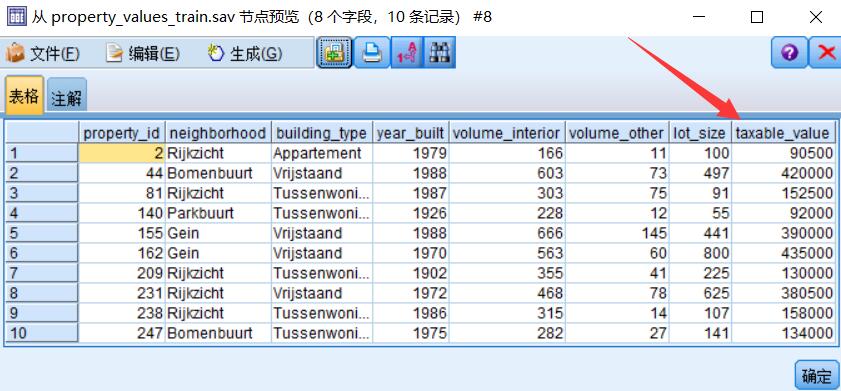Select row header 6
Screen dimensions: 841x391
(42, 253)
